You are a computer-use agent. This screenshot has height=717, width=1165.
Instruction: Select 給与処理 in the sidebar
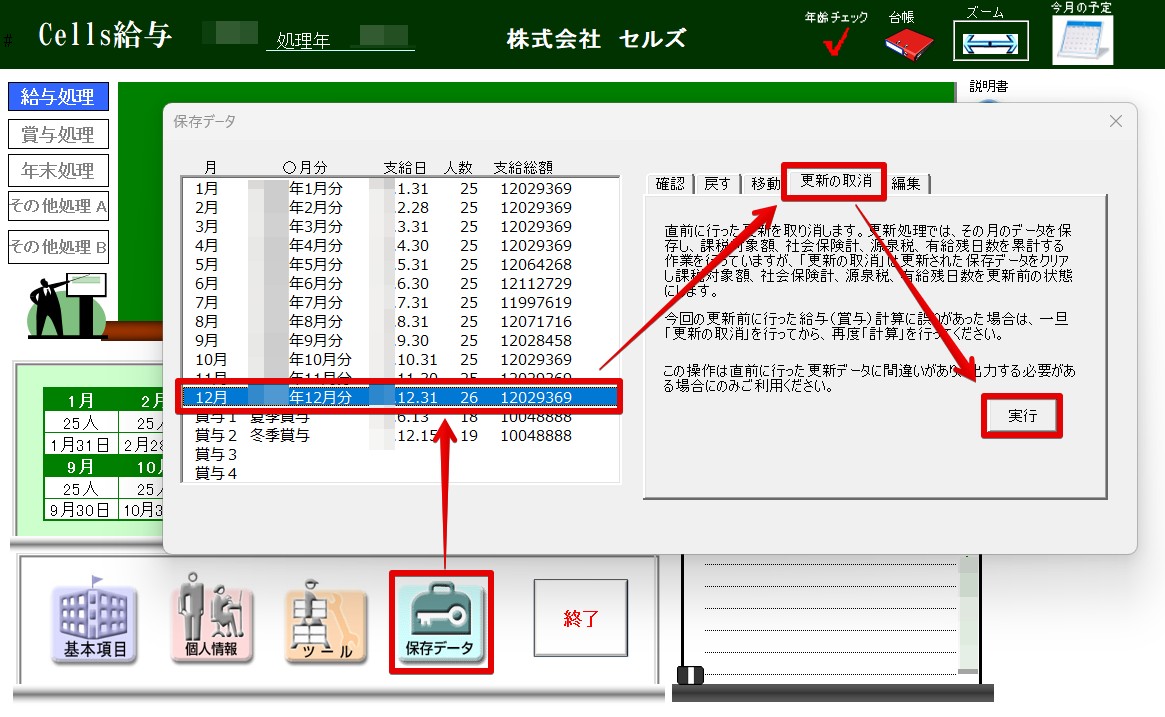pos(57,96)
